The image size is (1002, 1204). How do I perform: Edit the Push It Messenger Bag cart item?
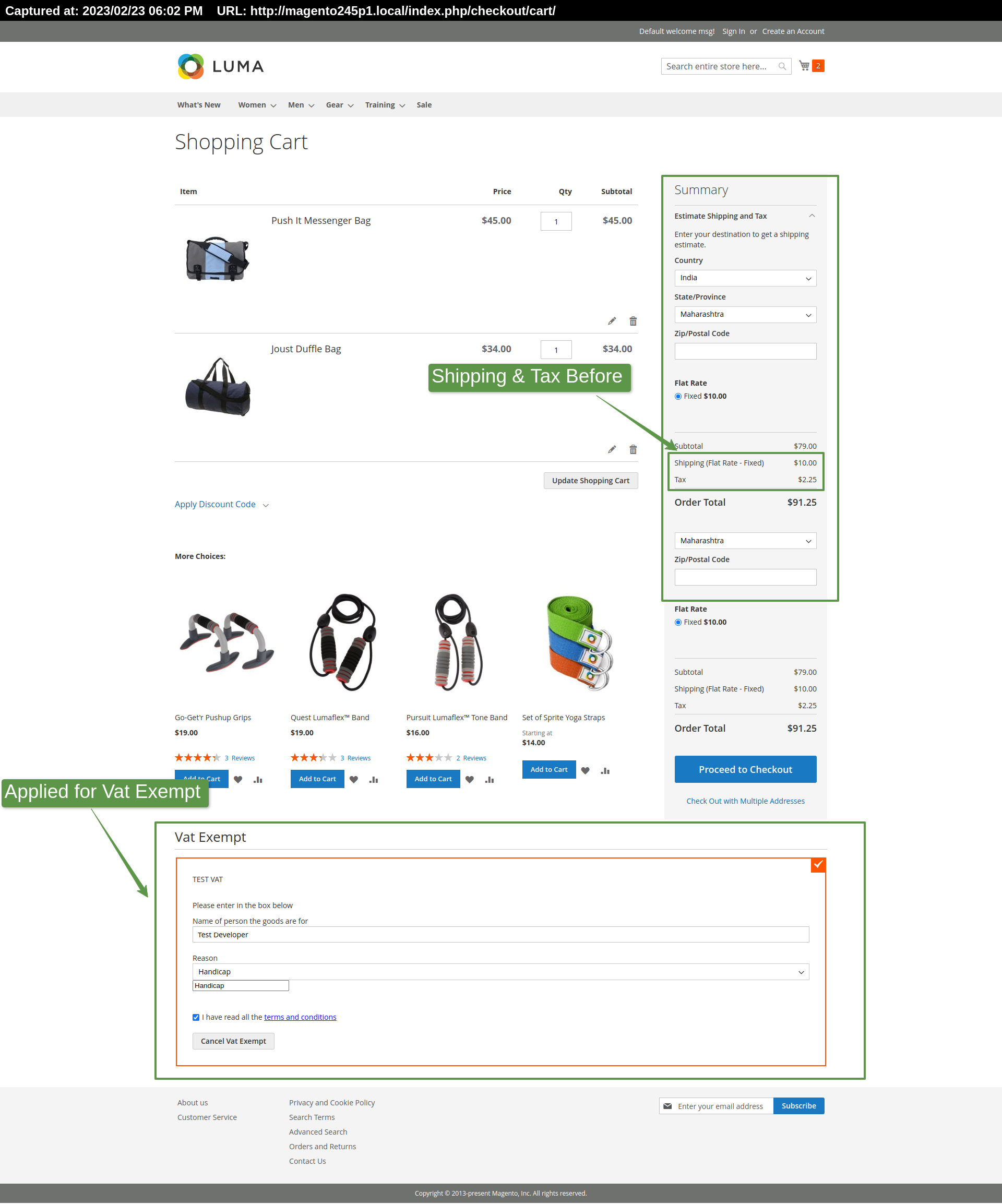[x=612, y=320]
